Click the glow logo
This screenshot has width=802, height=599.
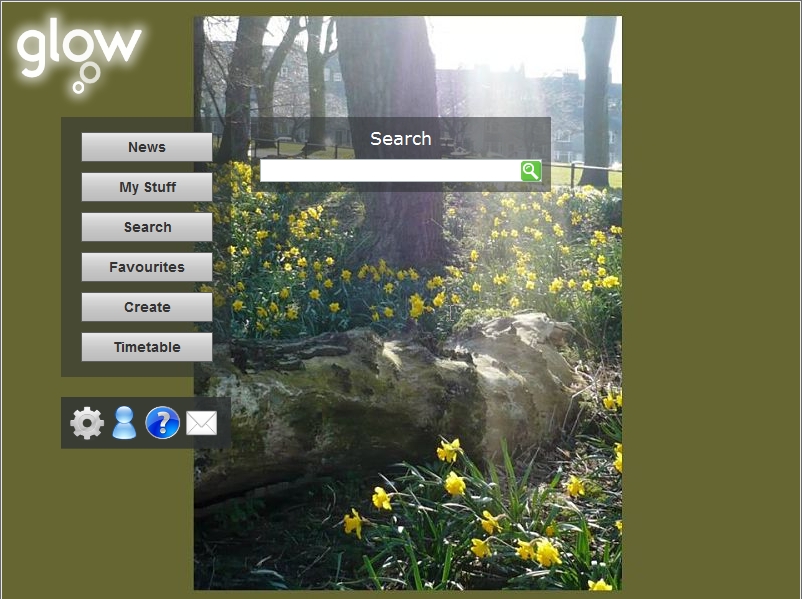79,55
